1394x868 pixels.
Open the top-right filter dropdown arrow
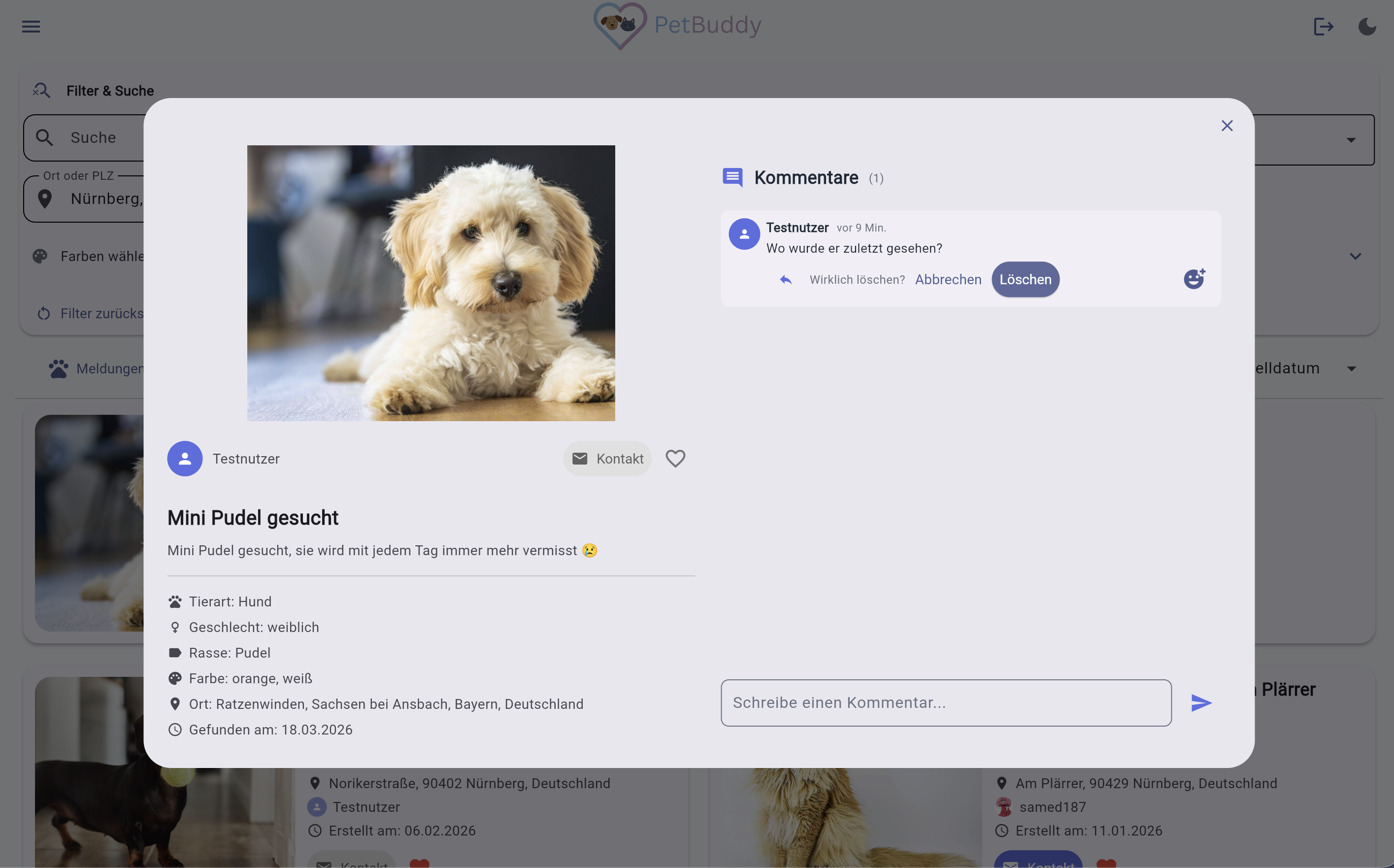pos(1351,140)
